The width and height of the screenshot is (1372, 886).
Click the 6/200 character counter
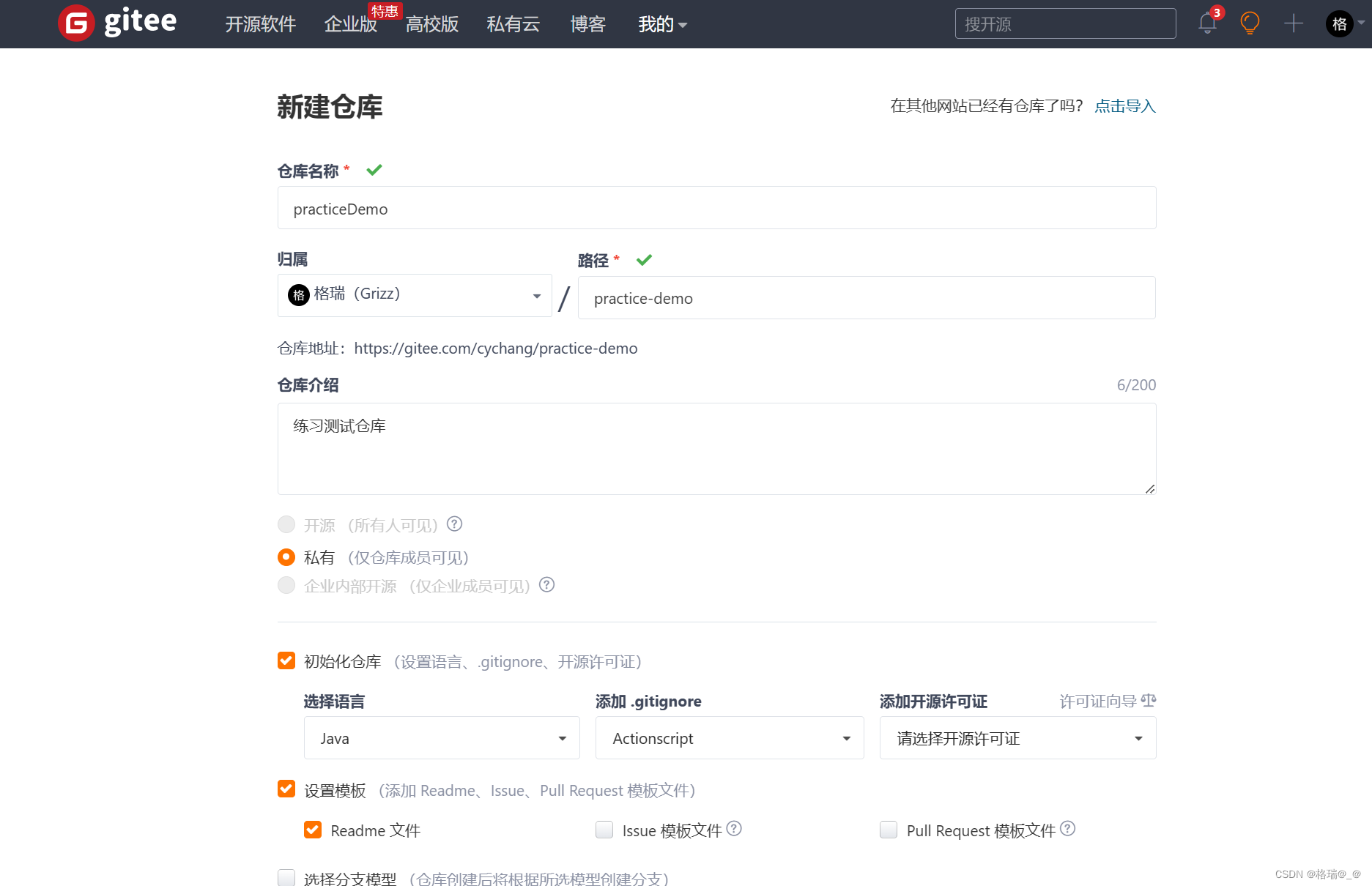tap(1136, 385)
